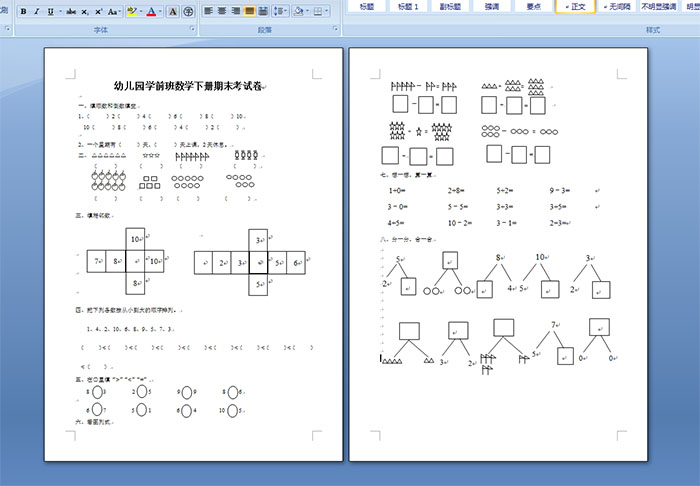The height and width of the screenshot is (486, 700).
Task: Apply underline to text
Action: pos(50,12)
